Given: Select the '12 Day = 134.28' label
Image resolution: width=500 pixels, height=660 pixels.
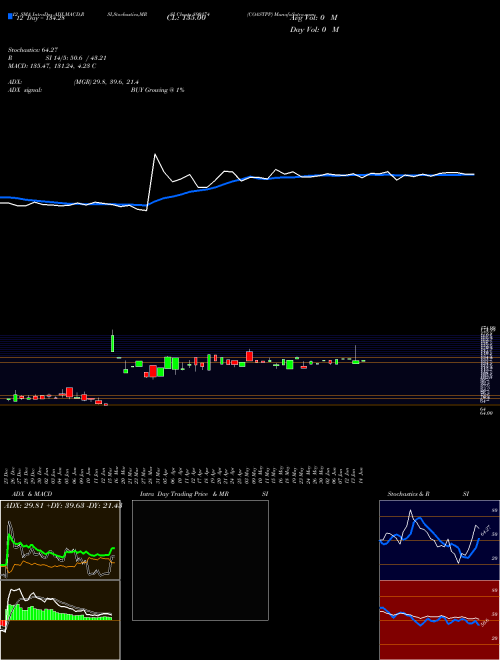Looking at the screenshot, I should [x=39, y=18].
